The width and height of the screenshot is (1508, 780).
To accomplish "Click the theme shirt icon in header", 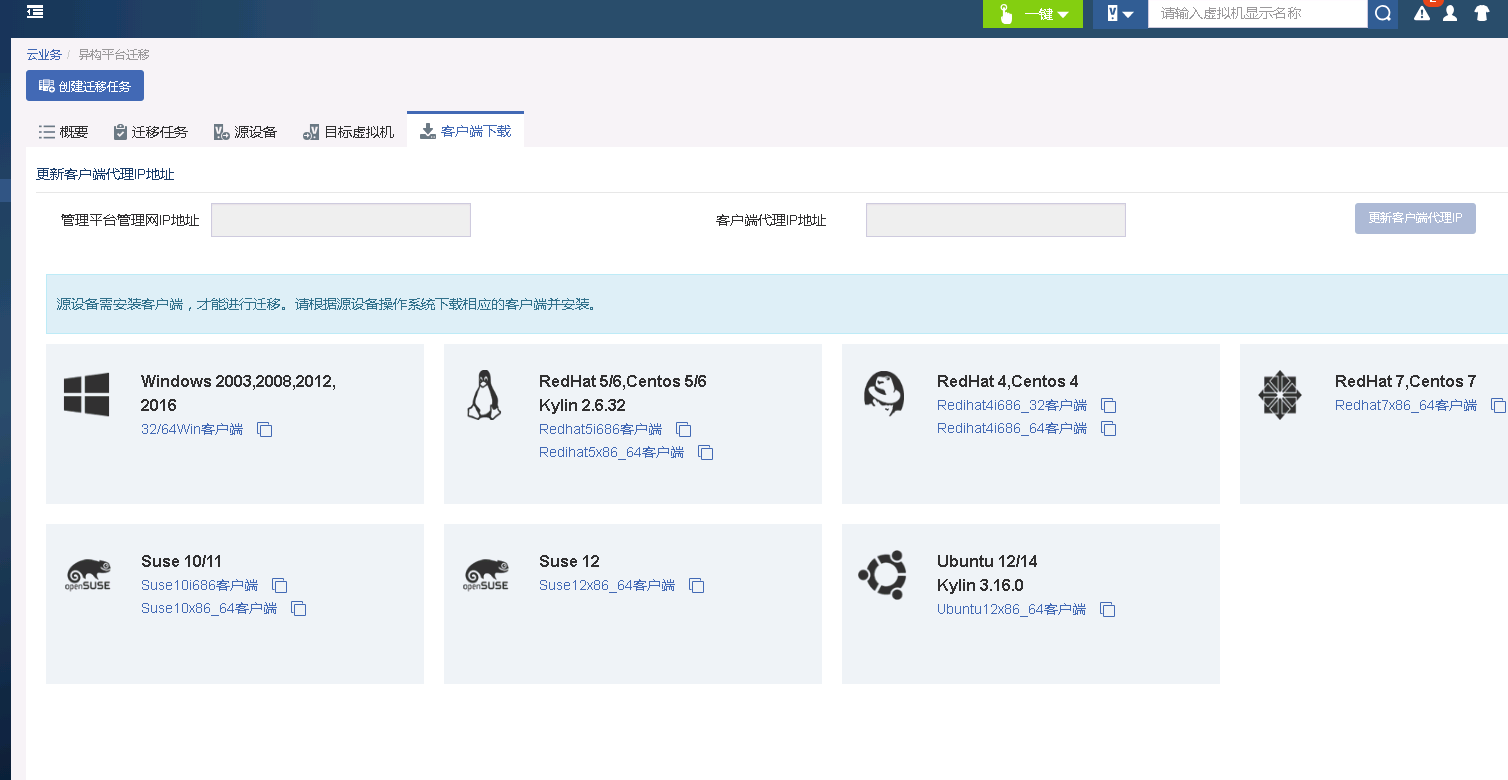I will tap(1482, 14).
